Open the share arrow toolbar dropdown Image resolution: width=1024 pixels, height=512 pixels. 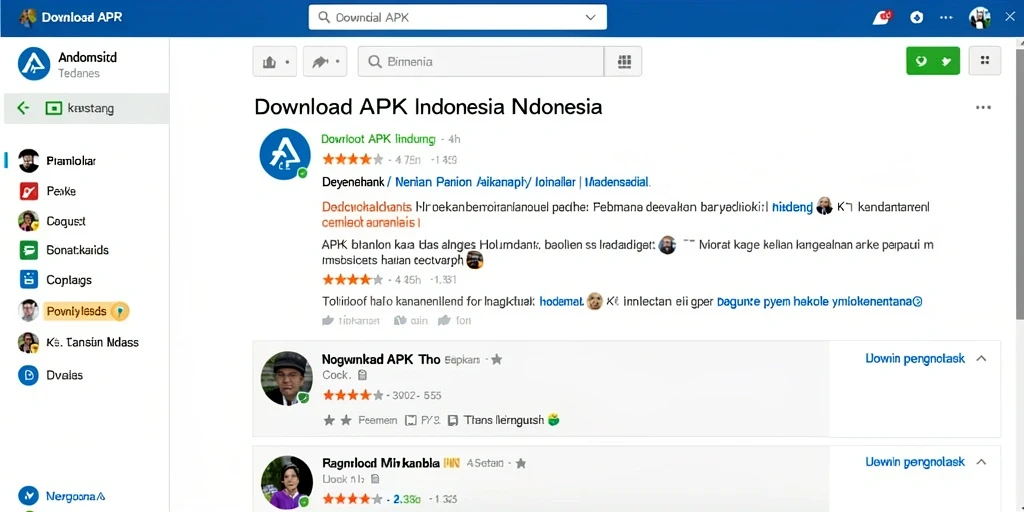(x=325, y=62)
